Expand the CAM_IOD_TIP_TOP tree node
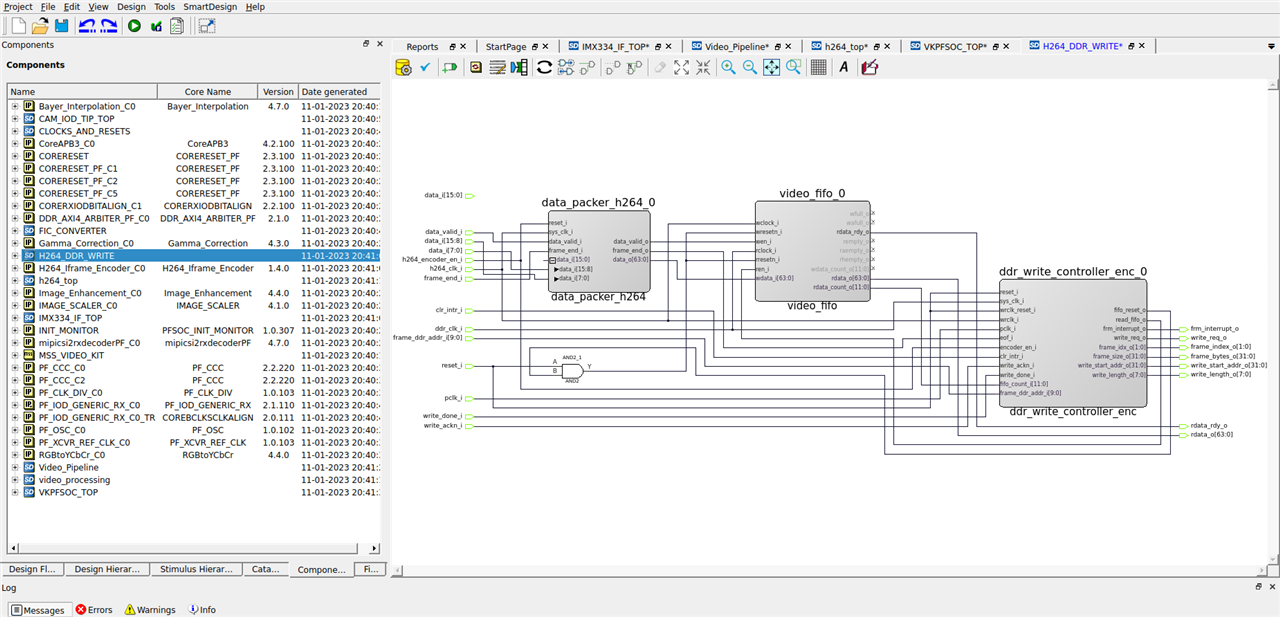 click(15, 118)
